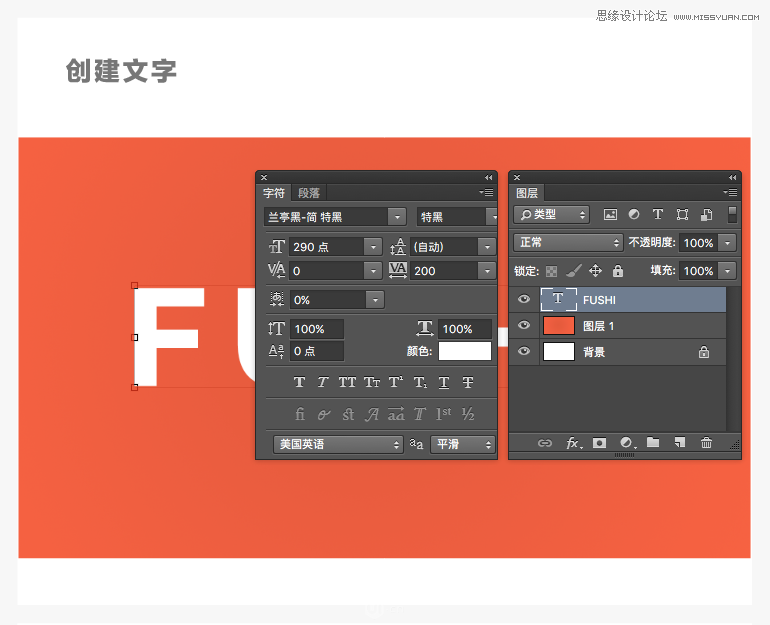
Task: Enable All Caps text style
Action: point(347,382)
